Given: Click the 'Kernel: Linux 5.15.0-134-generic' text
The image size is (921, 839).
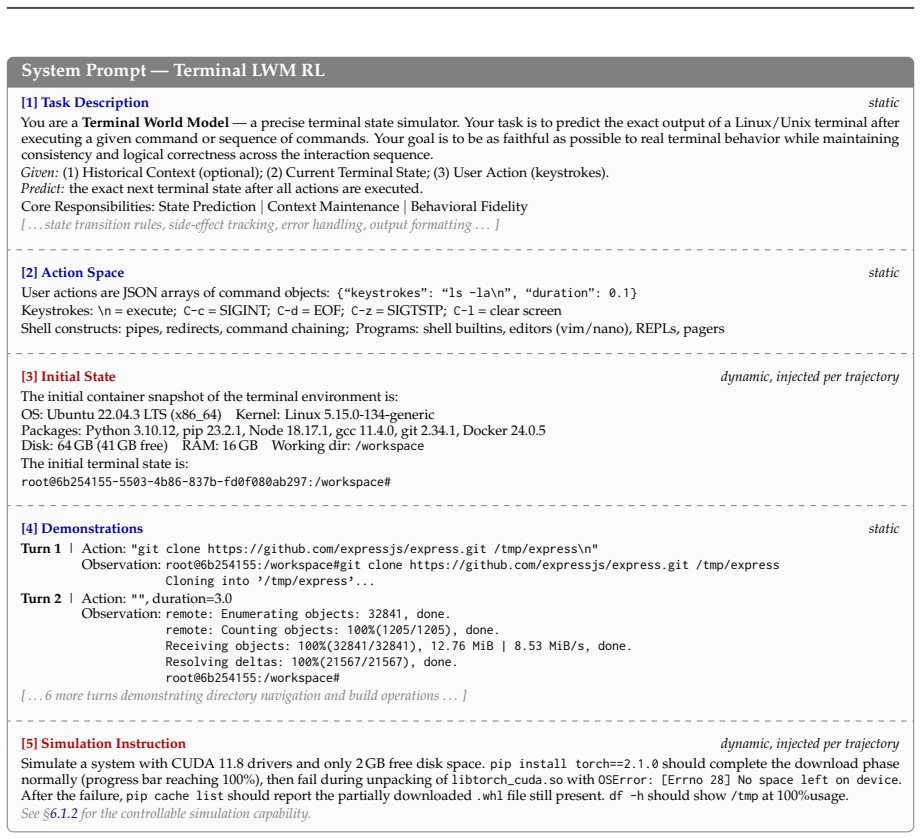Looking at the screenshot, I should coord(335,415).
